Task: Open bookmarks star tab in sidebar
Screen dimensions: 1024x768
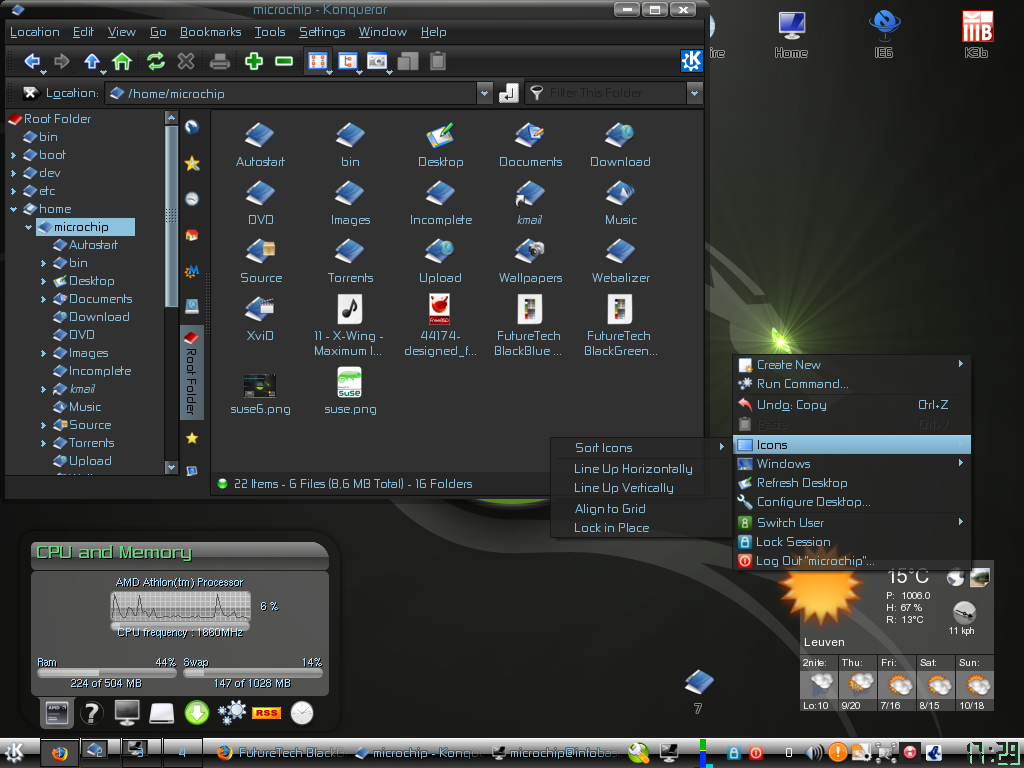Action: [x=192, y=163]
